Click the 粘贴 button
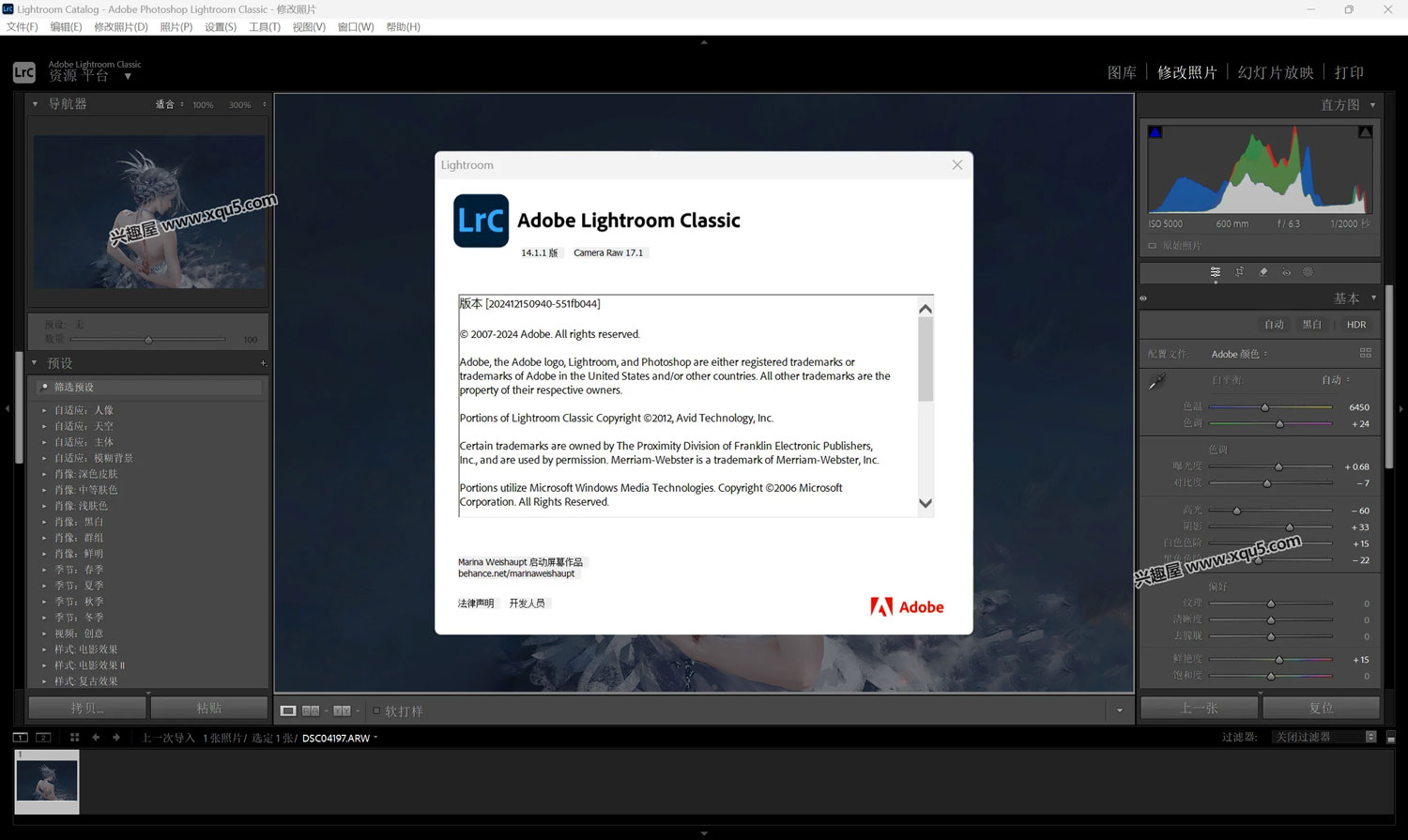Image resolution: width=1408 pixels, height=840 pixels. (209, 708)
